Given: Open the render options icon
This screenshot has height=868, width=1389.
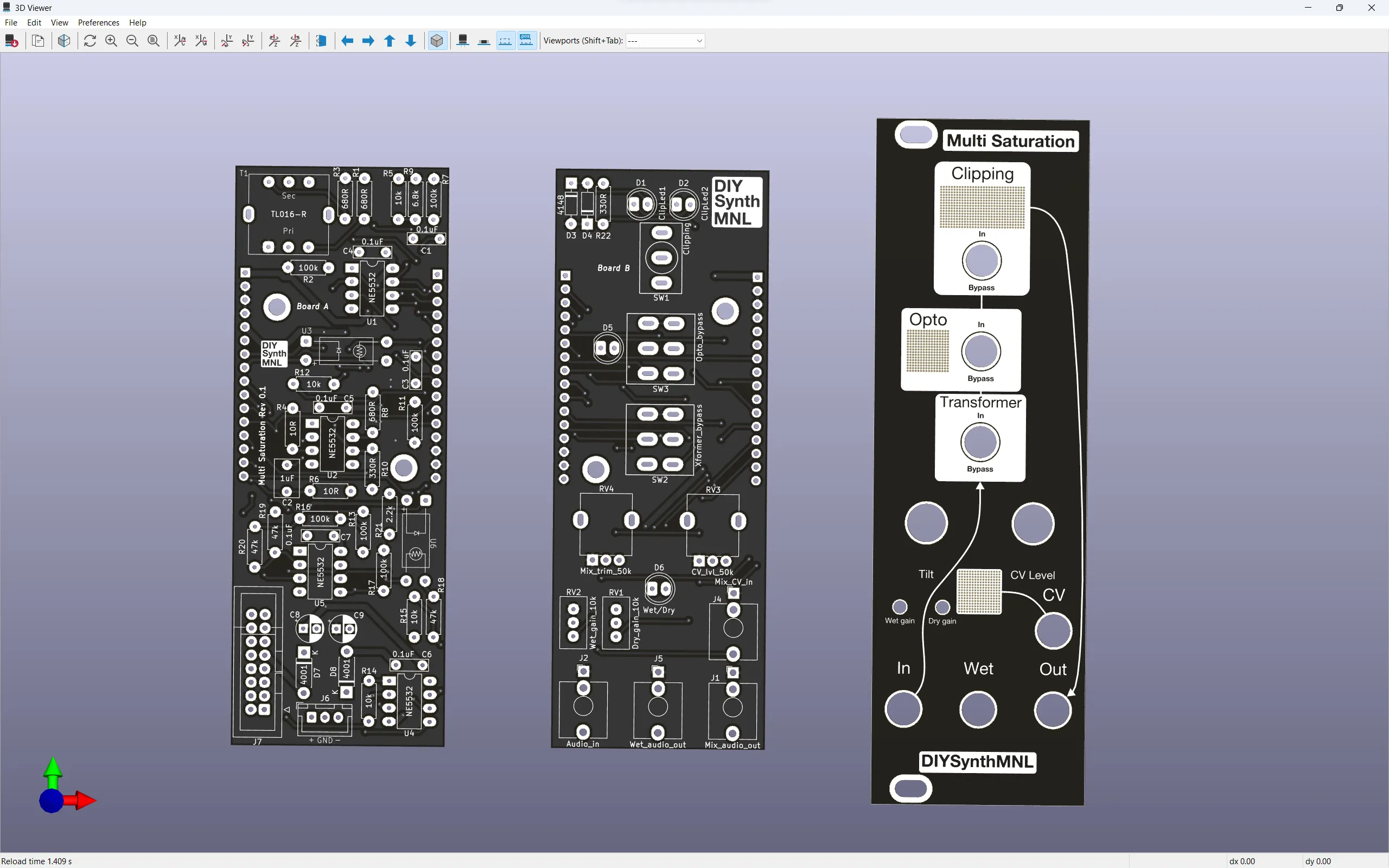Looking at the screenshot, I should coord(63,41).
